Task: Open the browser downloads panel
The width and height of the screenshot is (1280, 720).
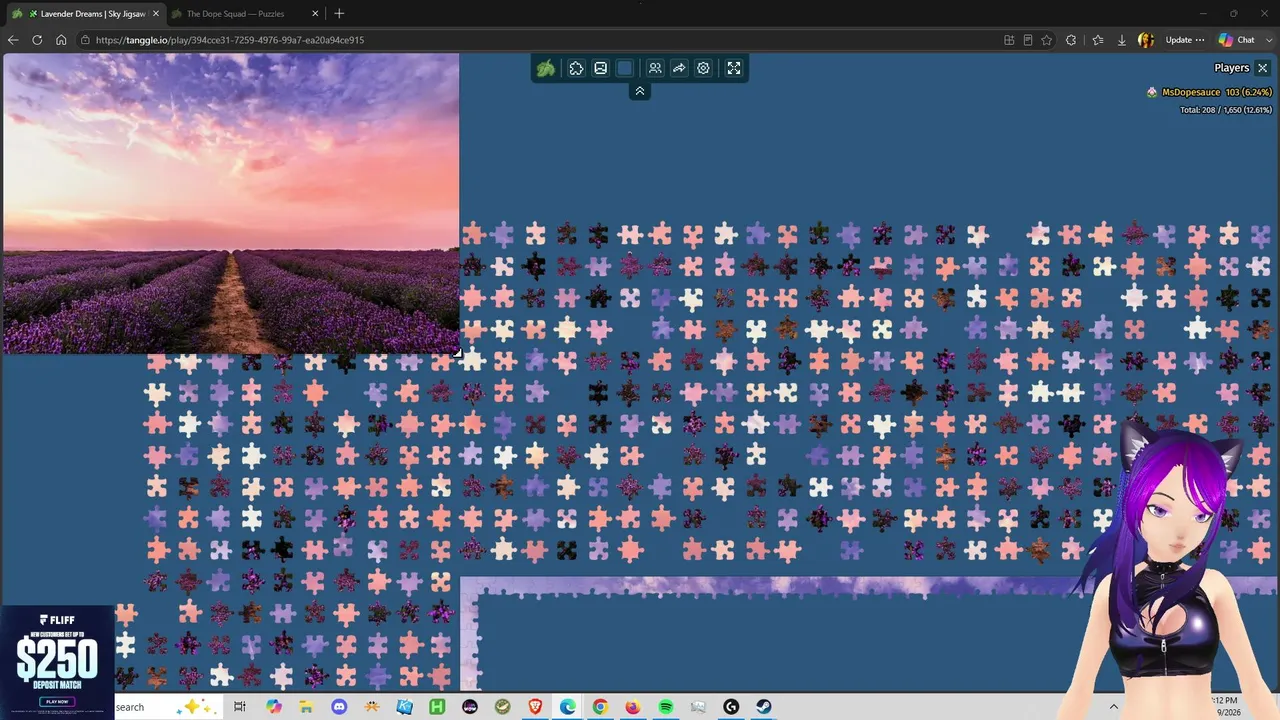Action: pos(1122,40)
